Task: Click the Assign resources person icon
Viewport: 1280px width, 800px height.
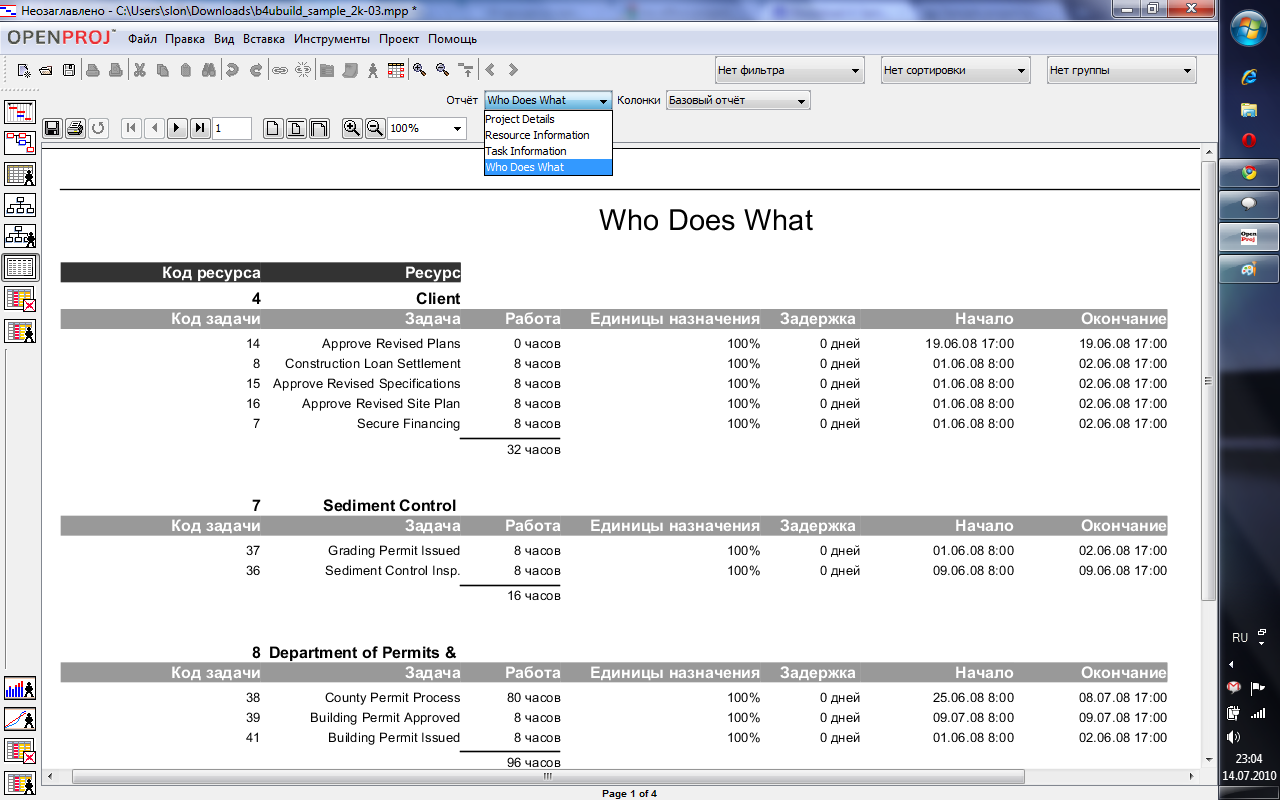Action: [x=373, y=70]
